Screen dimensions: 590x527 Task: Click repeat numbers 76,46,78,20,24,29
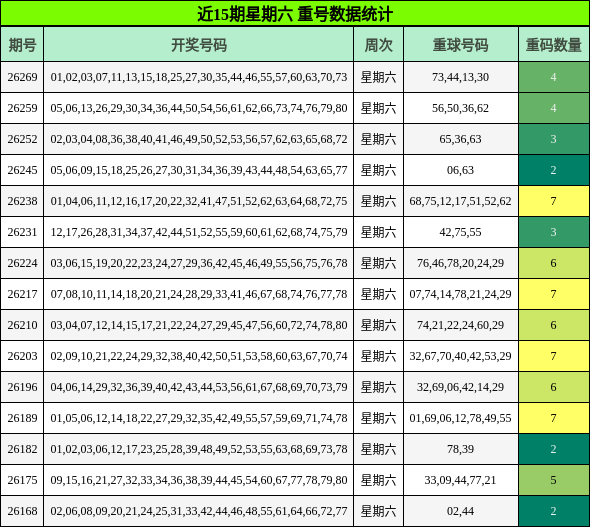(461, 263)
